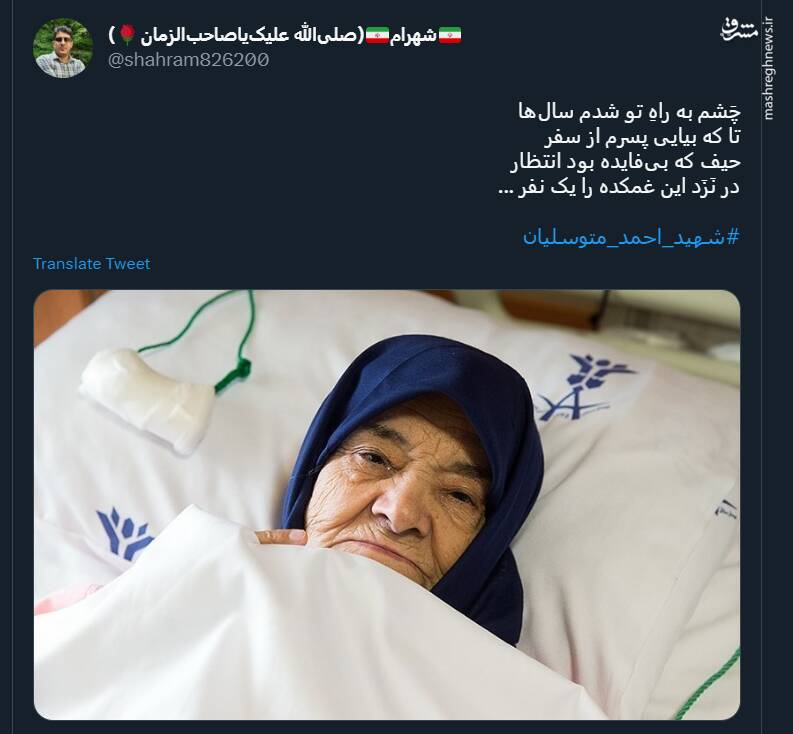
Task: Click Translate Tweet
Action: click(x=92, y=264)
